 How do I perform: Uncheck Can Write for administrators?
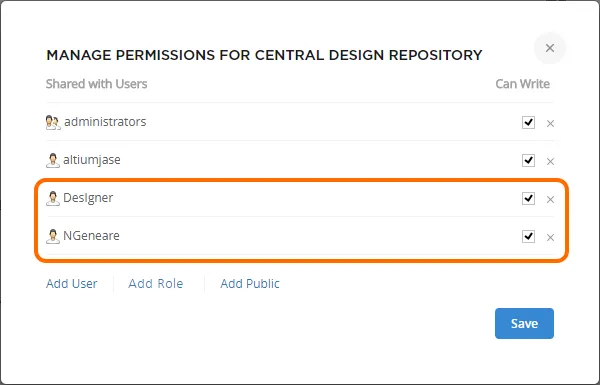tap(528, 122)
